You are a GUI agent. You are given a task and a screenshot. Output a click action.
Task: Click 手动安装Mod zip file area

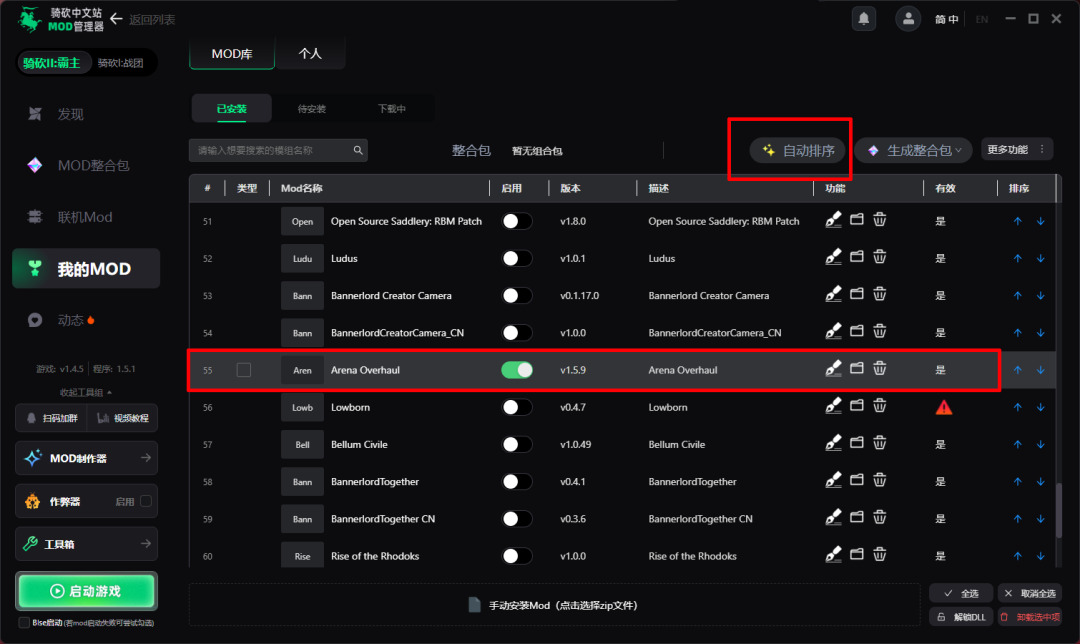click(554, 605)
